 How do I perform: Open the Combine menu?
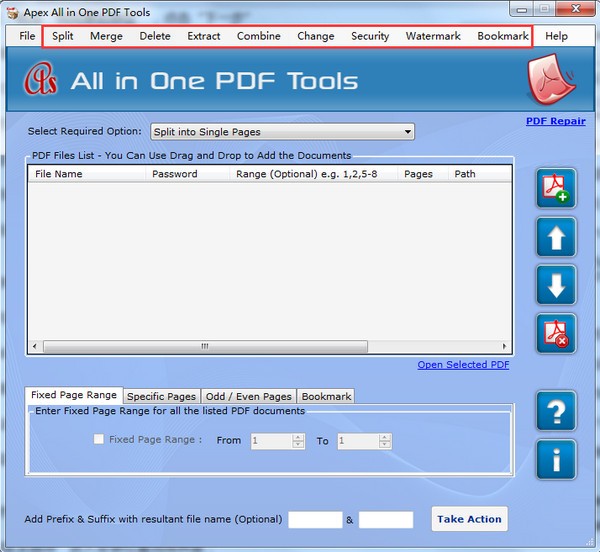coord(259,36)
